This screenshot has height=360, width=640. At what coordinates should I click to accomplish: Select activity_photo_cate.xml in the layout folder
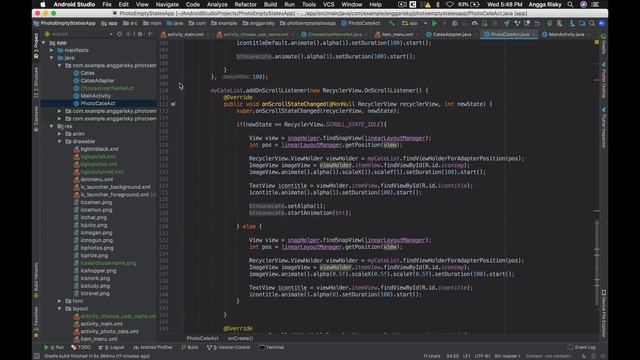[109, 331]
